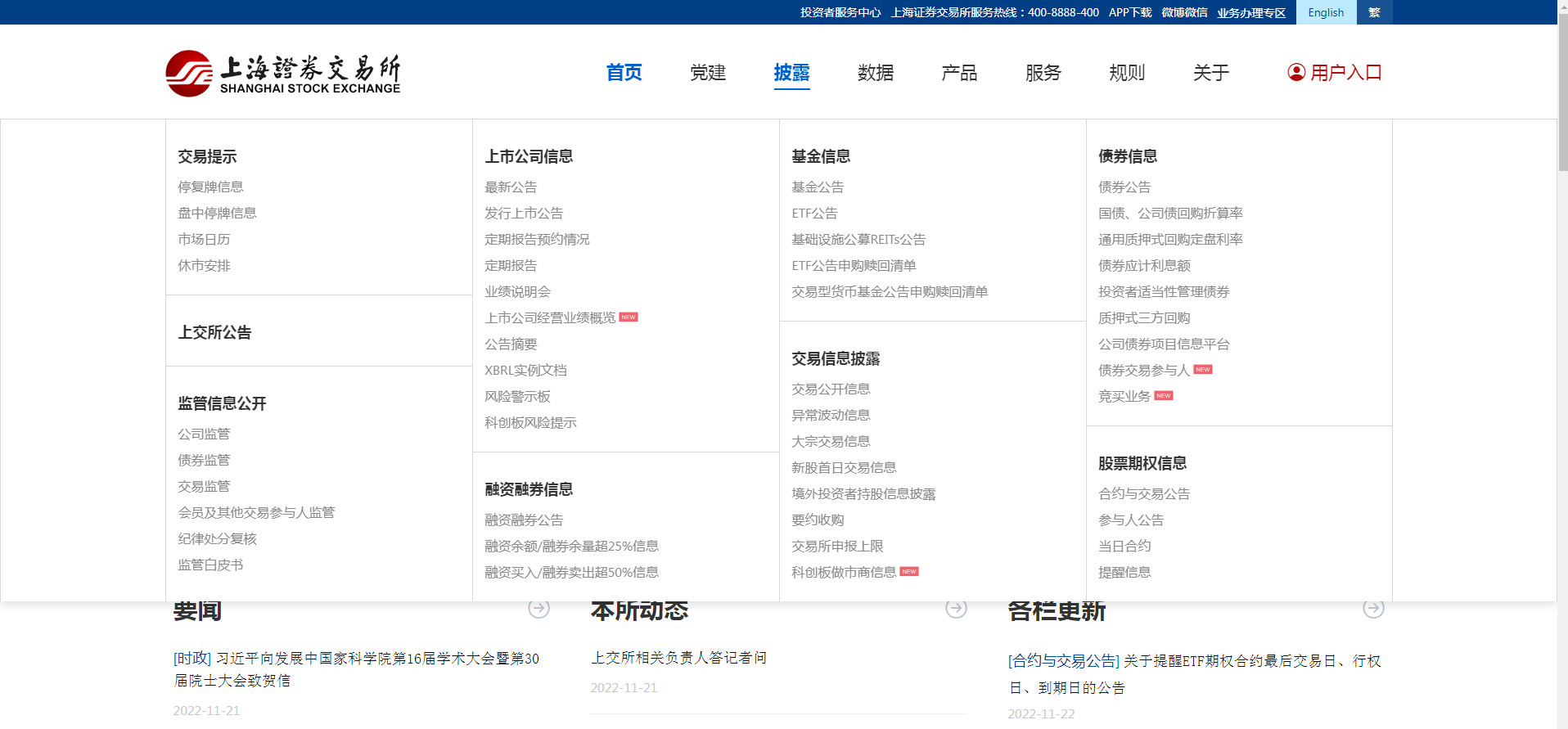Viewport: 1568px width, 729px height.
Task: Open 上市公司经营业绩概览 link
Action: pos(550,317)
